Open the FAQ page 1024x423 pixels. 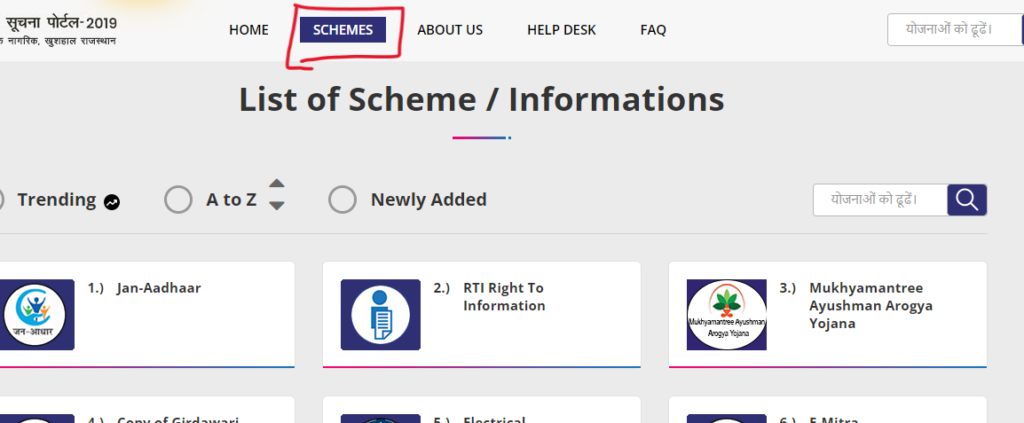[653, 30]
